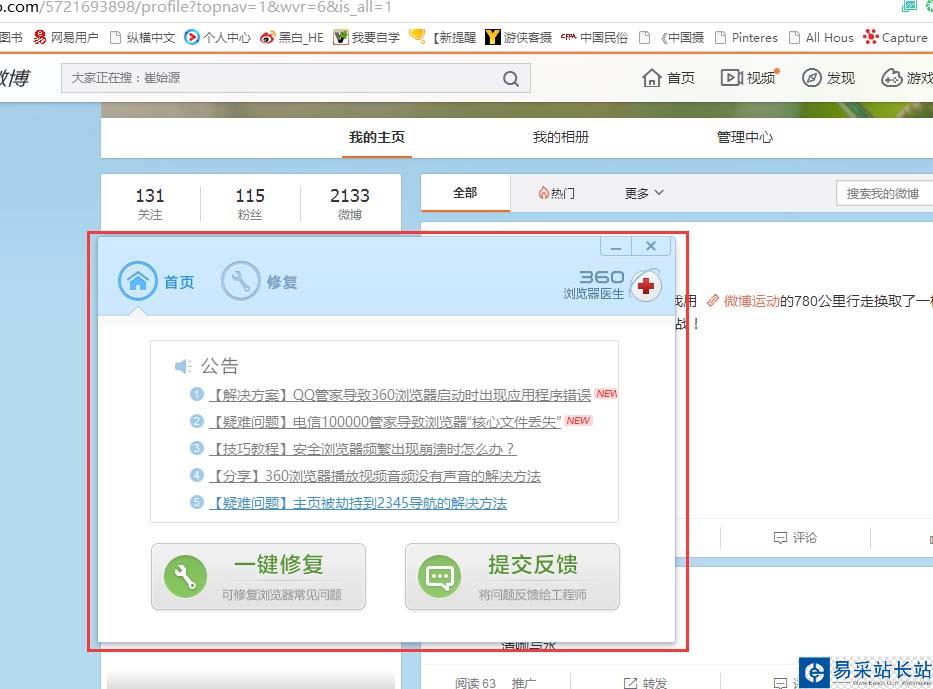
Task: Open the 我要自学 bookmark
Action: (x=367, y=37)
